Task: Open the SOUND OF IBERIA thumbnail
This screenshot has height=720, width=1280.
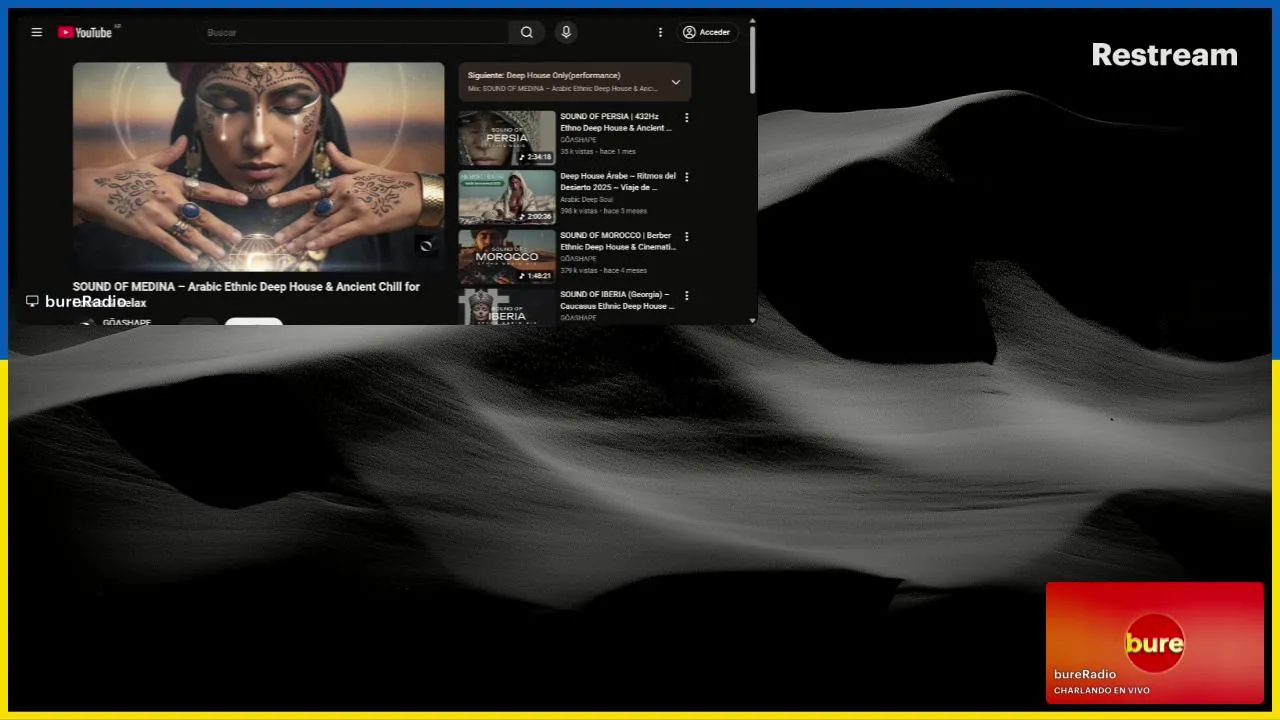Action: [x=507, y=306]
